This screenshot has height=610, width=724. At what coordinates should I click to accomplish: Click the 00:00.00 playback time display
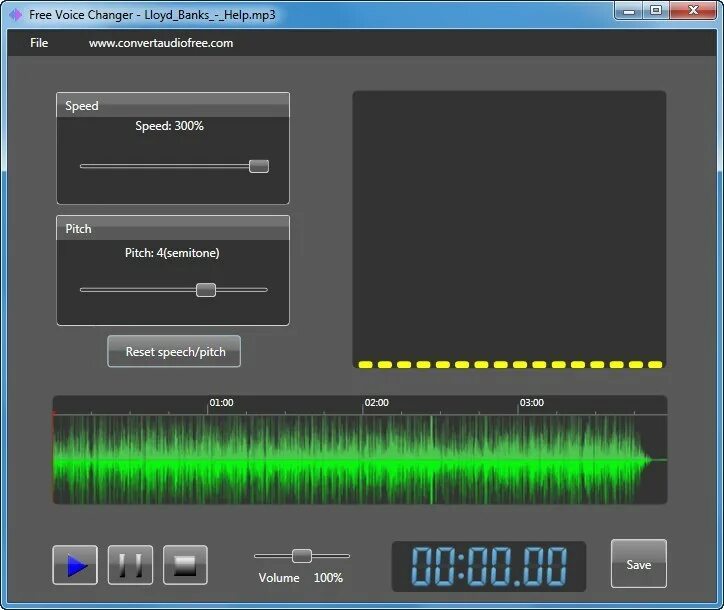489,567
